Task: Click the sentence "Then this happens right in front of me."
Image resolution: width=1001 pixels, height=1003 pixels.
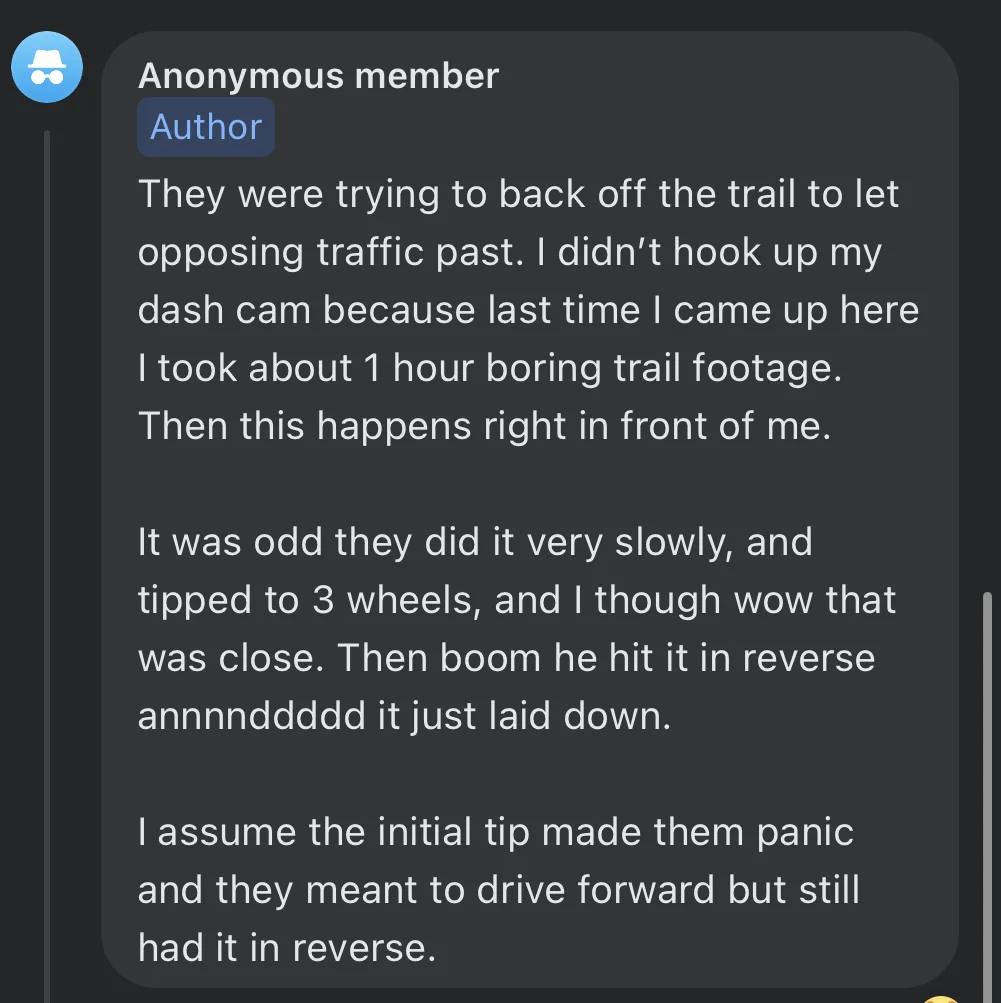Action: tap(484, 426)
